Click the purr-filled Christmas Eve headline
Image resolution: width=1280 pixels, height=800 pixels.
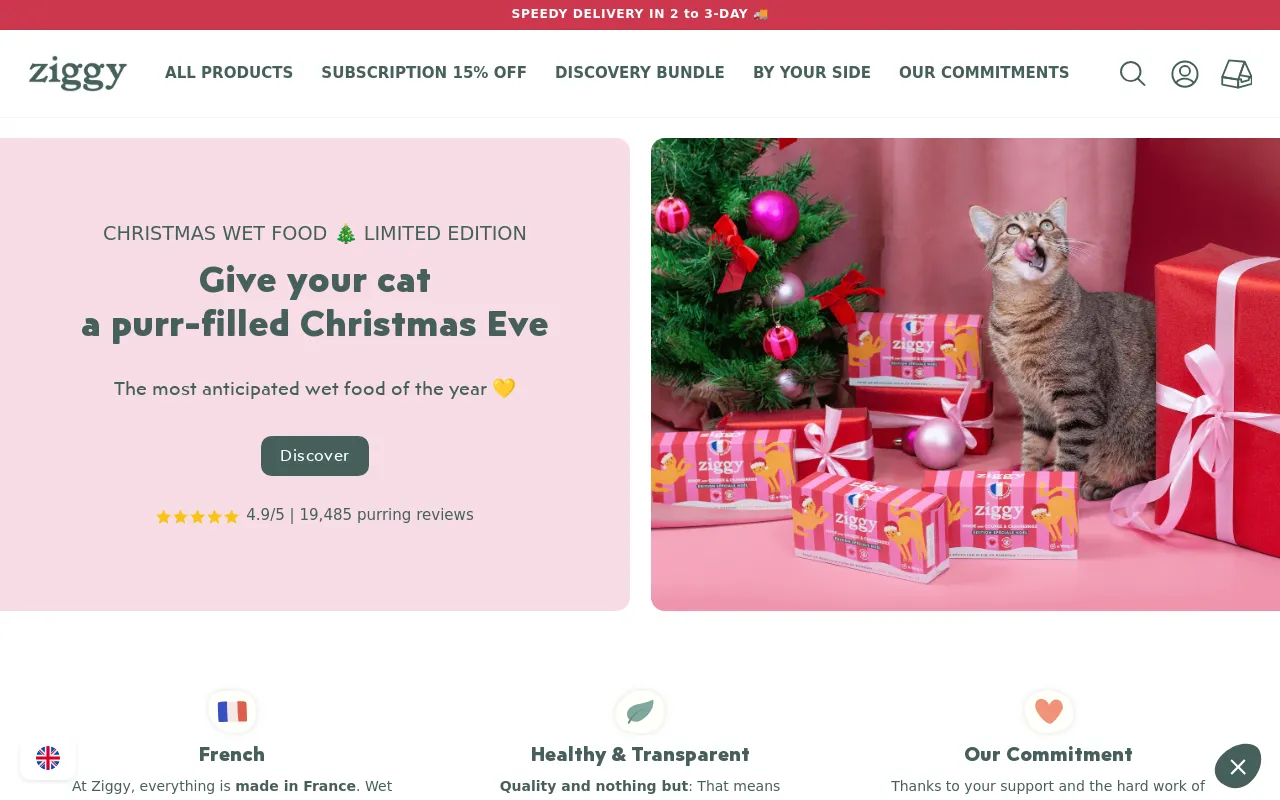[x=315, y=302]
